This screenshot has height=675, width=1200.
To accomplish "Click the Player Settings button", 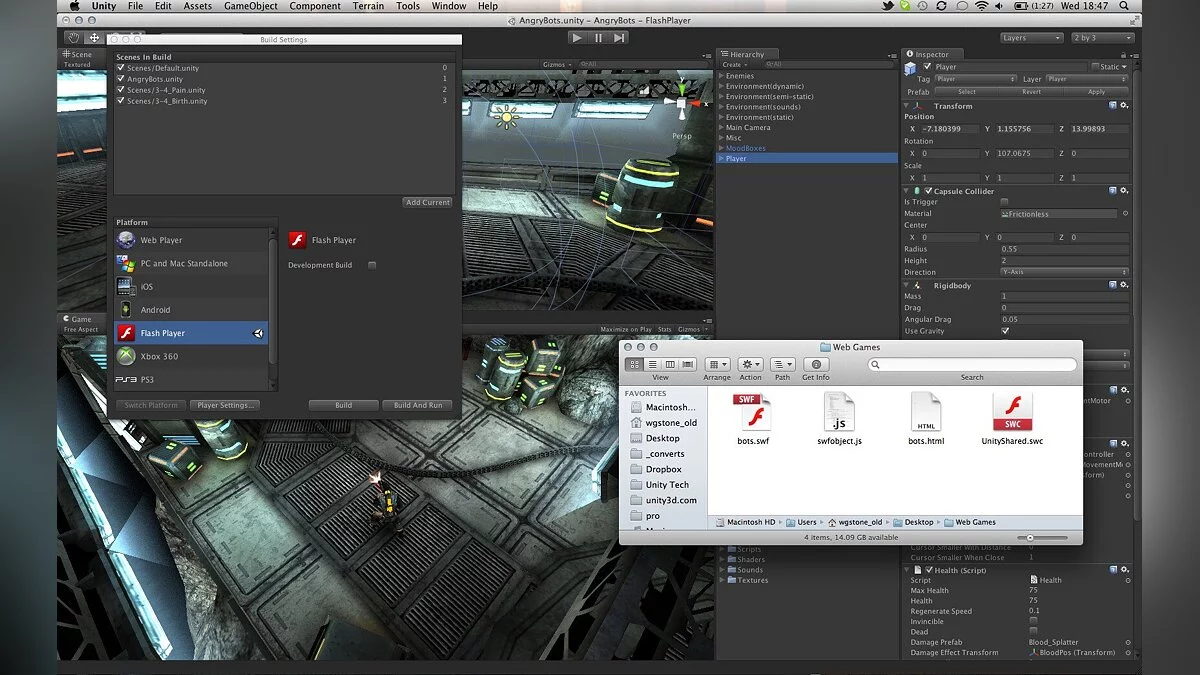I will [227, 405].
